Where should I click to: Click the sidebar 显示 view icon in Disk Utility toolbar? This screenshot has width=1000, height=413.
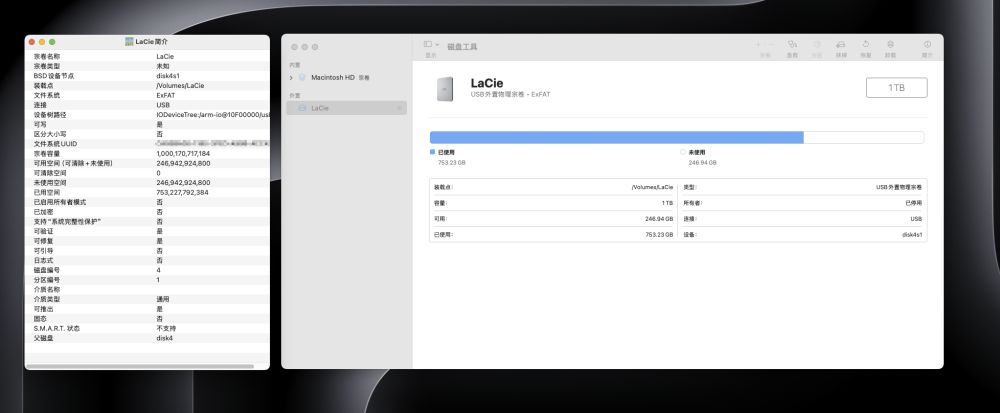pos(427,45)
